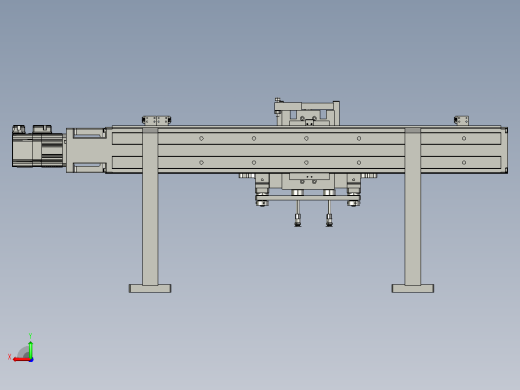Screen dimensions: 520x390
Task: Select the right support leg's base foot plate
Action: (413, 288)
